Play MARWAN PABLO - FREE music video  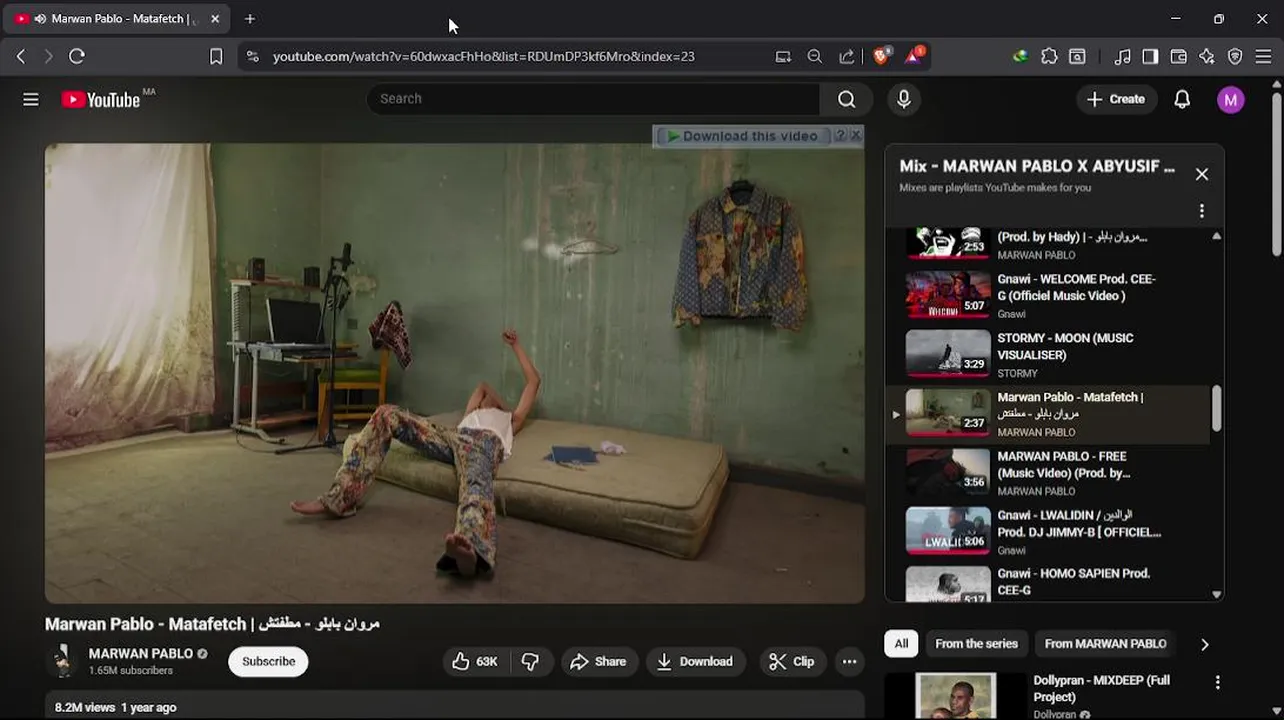1050,472
